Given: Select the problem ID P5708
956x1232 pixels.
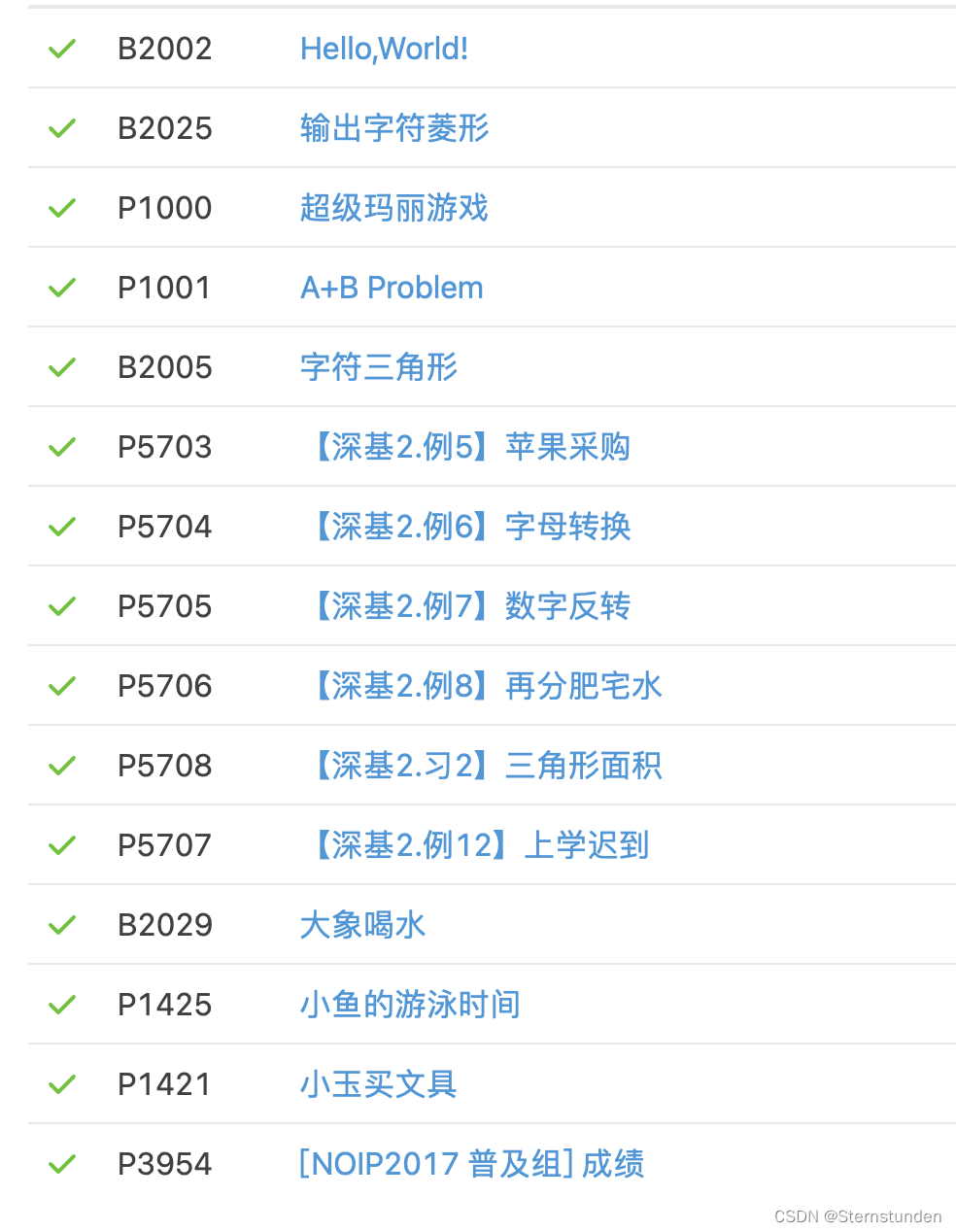Looking at the screenshot, I should click(164, 766).
